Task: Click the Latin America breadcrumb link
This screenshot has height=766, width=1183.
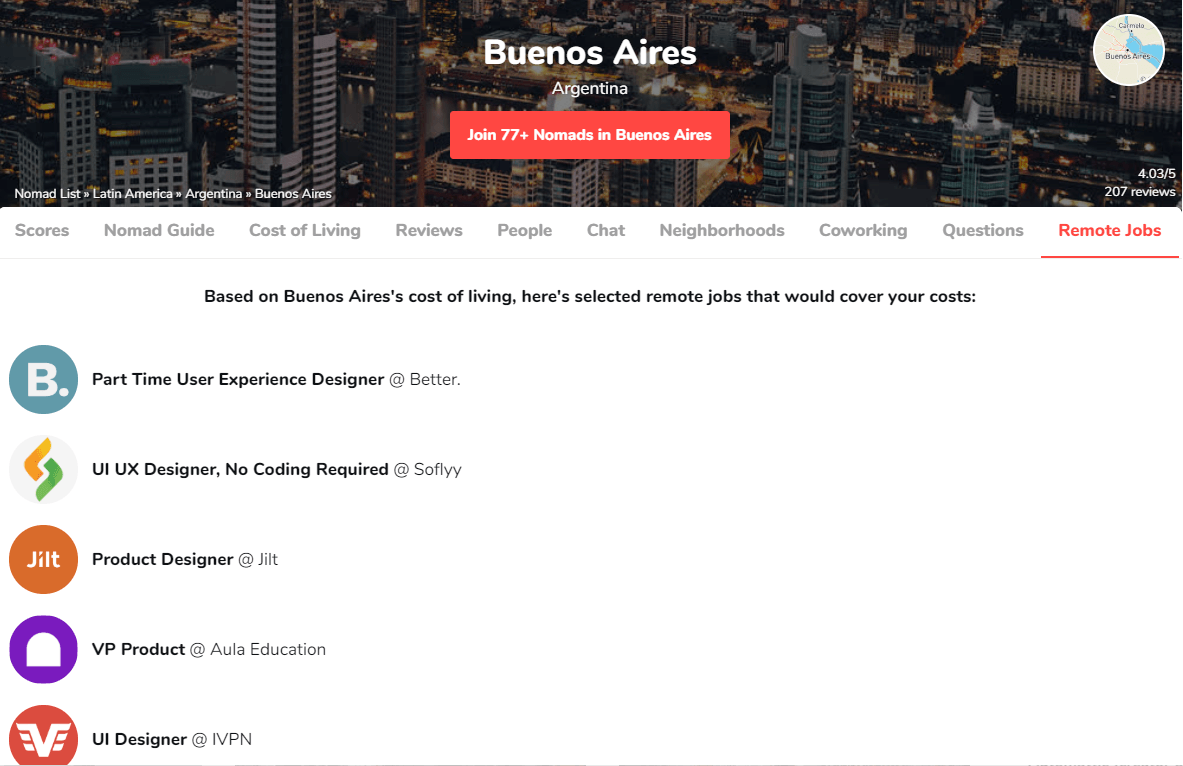Action: (133, 194)
